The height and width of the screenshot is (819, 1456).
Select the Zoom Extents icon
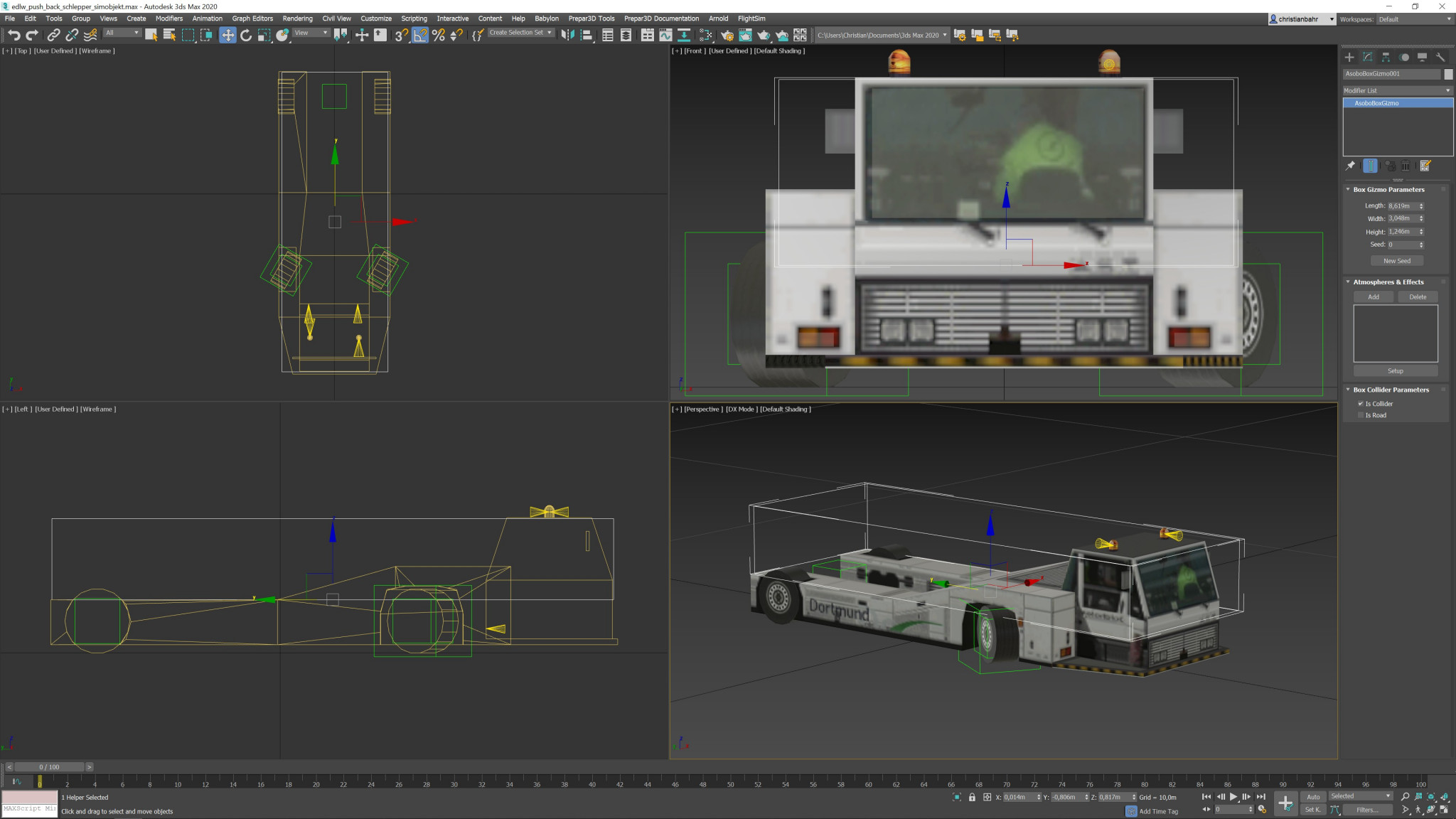(1433, 796)
